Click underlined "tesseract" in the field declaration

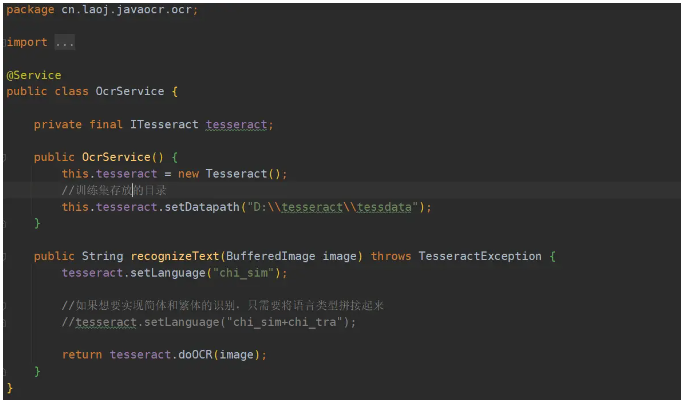[x=236, y=125]
